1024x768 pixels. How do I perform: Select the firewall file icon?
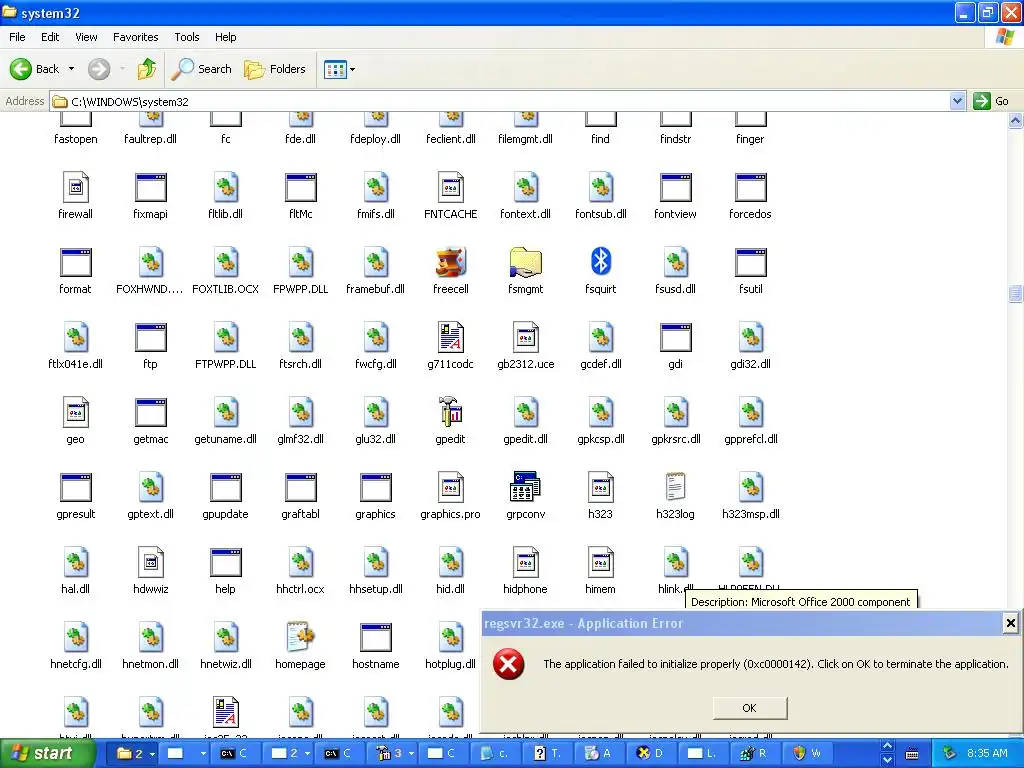coord(76,187)
